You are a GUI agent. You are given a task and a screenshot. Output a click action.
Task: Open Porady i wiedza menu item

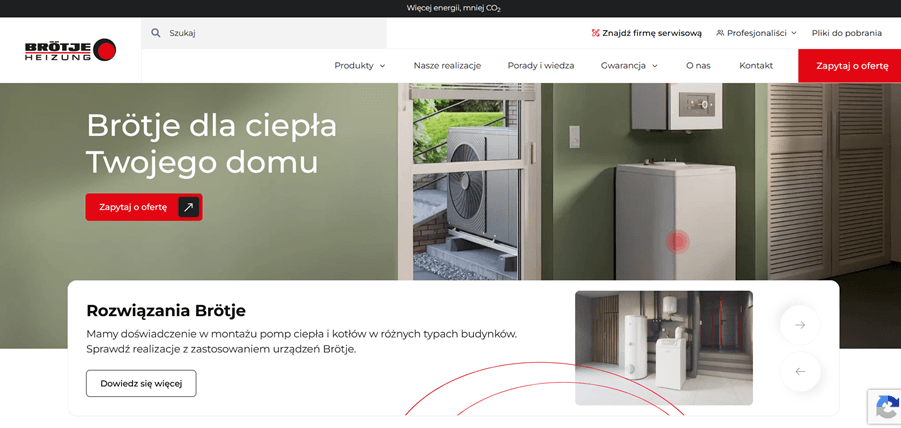(541, 65)
